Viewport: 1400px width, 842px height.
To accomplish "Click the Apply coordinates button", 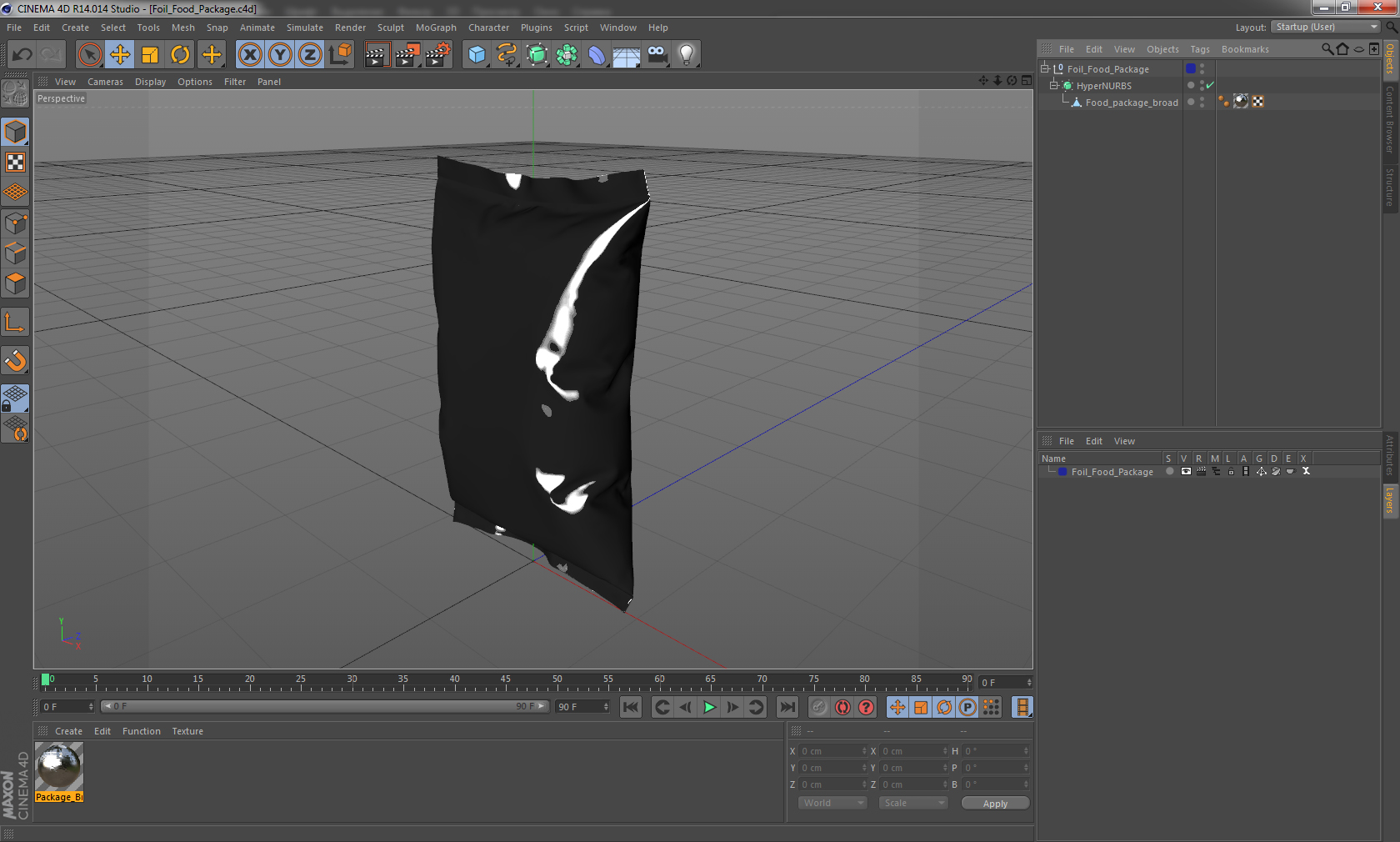I will click(995, 804).
